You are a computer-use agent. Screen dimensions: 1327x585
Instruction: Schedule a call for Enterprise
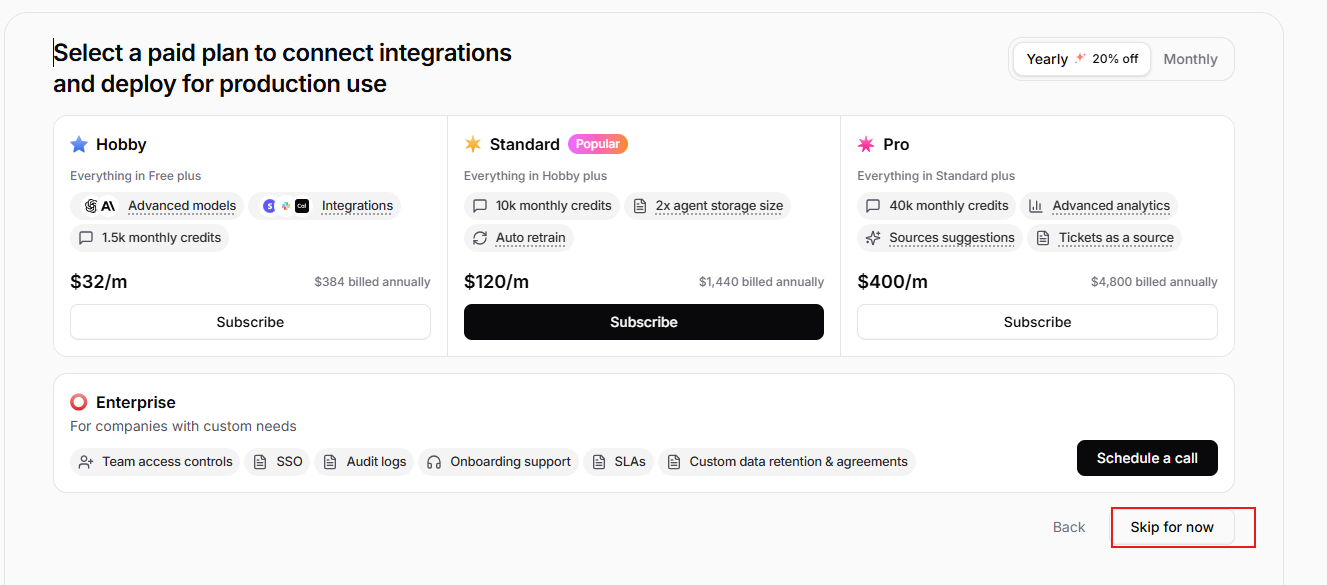pyautogui.click(x=1147, y=458)
